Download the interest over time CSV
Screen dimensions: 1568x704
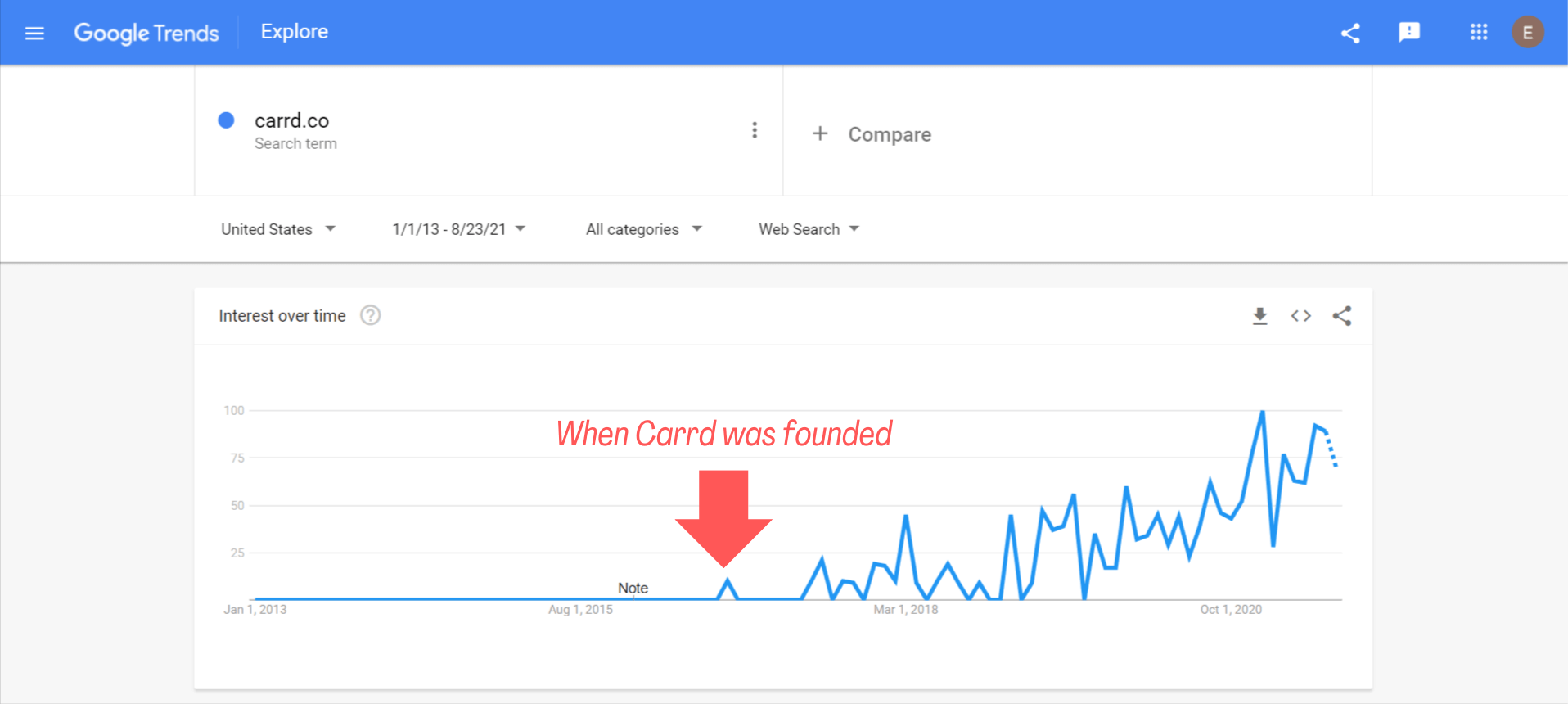click(x=1260, y=316)
